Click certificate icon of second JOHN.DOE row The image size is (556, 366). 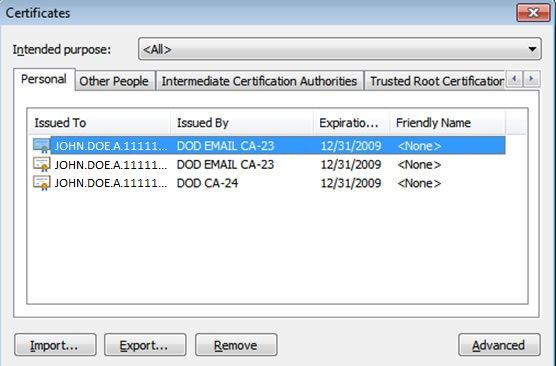pos(41,164)
